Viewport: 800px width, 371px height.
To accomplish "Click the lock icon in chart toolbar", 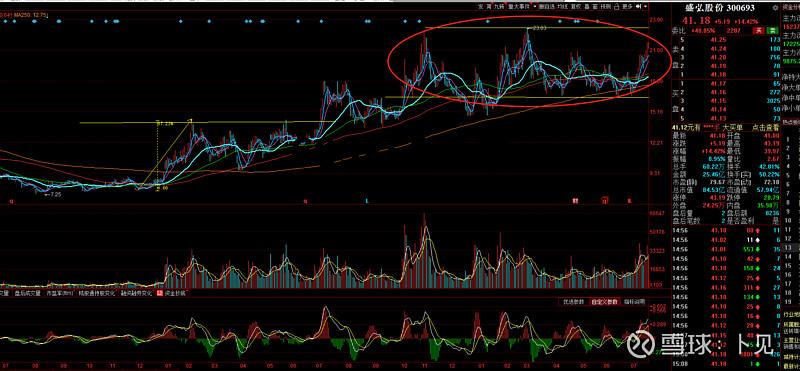I will [617, 7].
